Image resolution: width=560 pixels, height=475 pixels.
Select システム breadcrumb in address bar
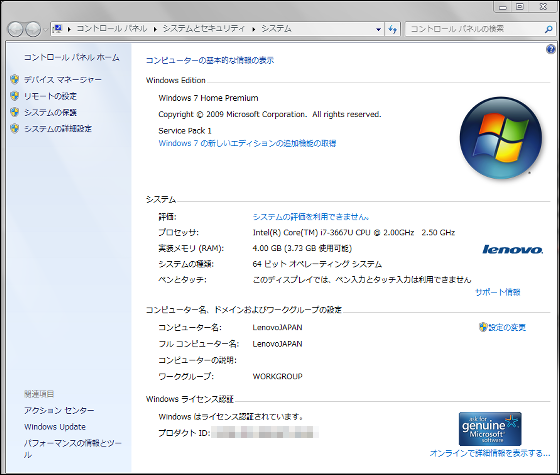pyautogui.click(x=276, y=29)
